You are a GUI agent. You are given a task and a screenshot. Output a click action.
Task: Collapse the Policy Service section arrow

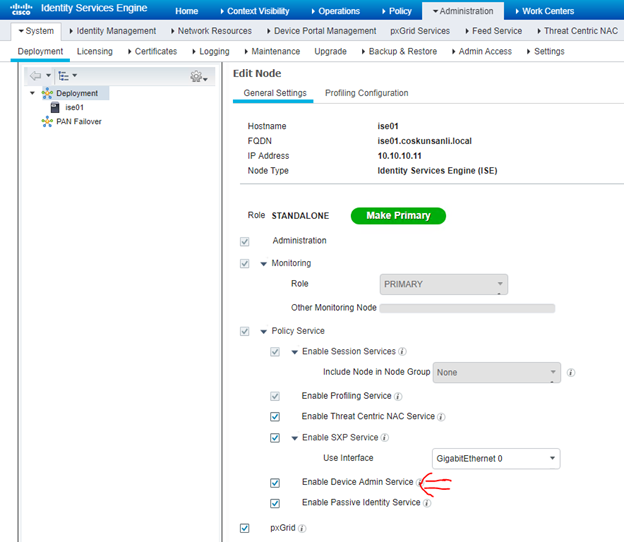pyautogui.click(x=263, y=331)
